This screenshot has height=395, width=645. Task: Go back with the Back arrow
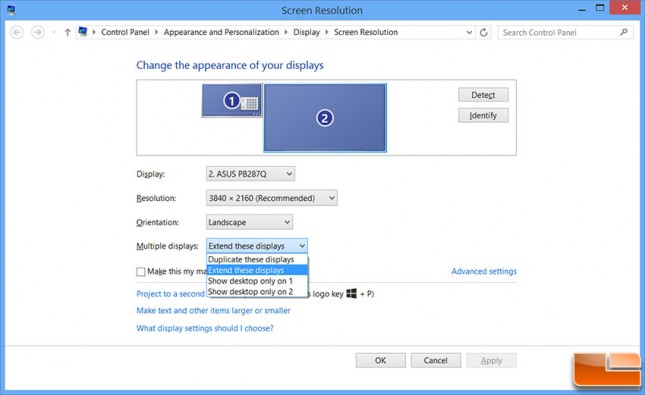[x=17, y=32]
